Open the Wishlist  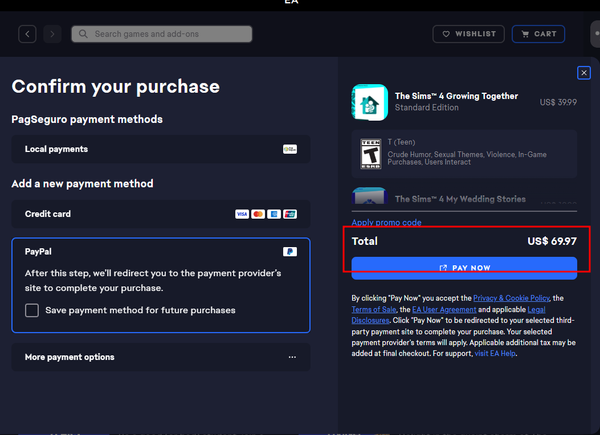(x=468, y=34)
